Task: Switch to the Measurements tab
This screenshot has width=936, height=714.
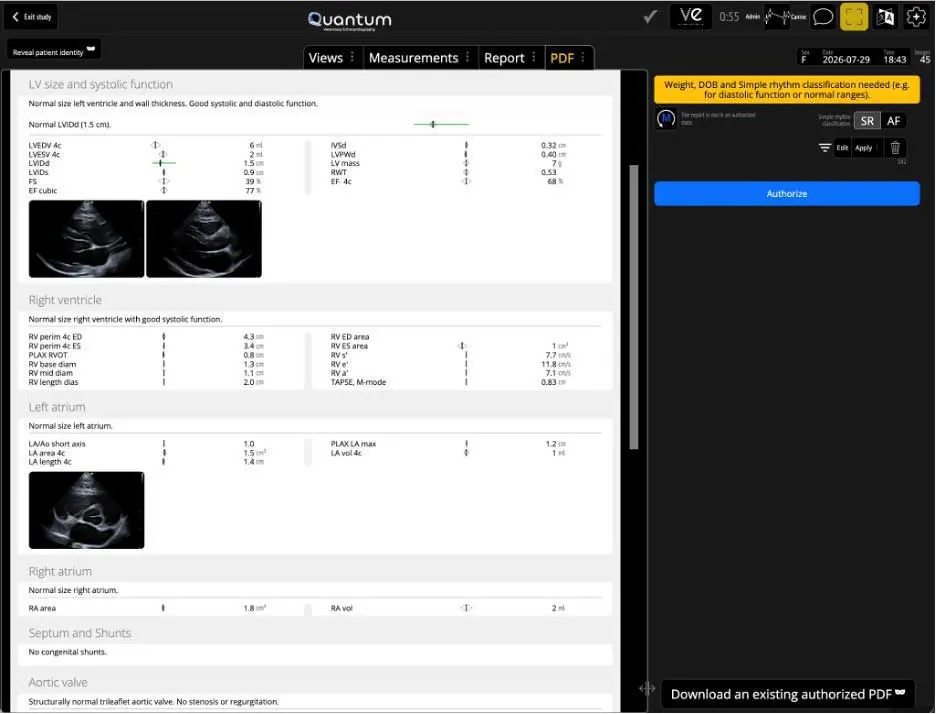Action: pyautogui.click(x=413, y=58)
